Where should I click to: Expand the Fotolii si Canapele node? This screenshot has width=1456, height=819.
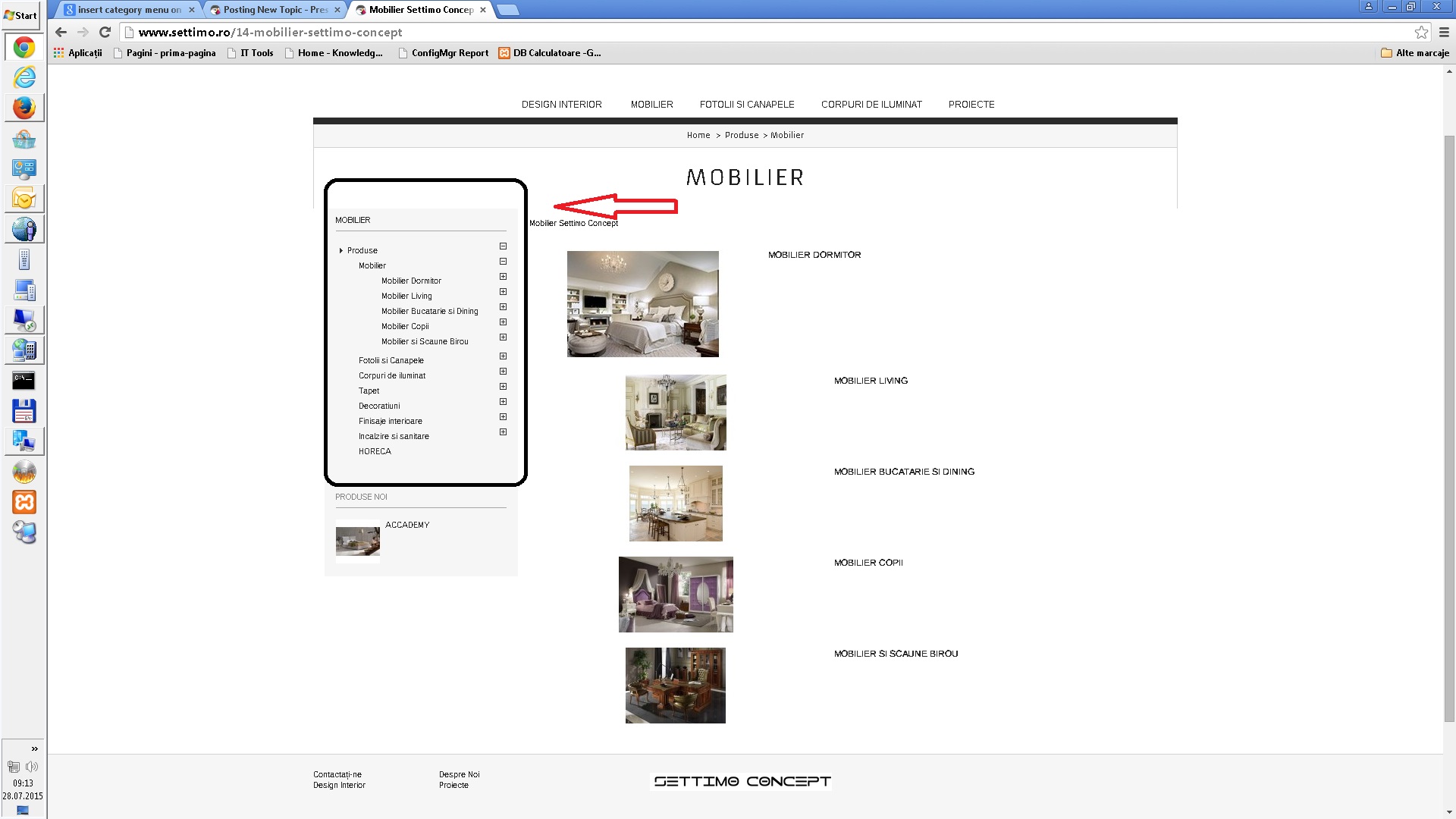point(503,356)
